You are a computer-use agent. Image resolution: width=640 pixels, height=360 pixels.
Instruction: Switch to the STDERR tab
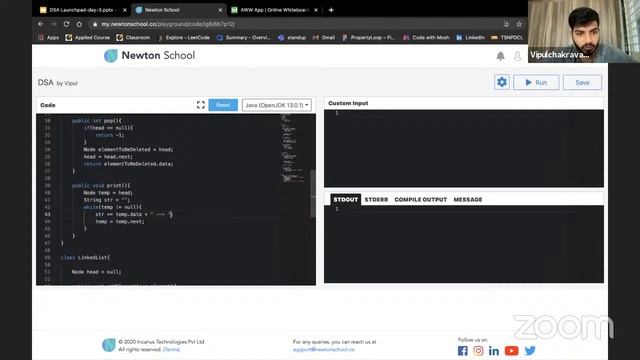[376, 200]
